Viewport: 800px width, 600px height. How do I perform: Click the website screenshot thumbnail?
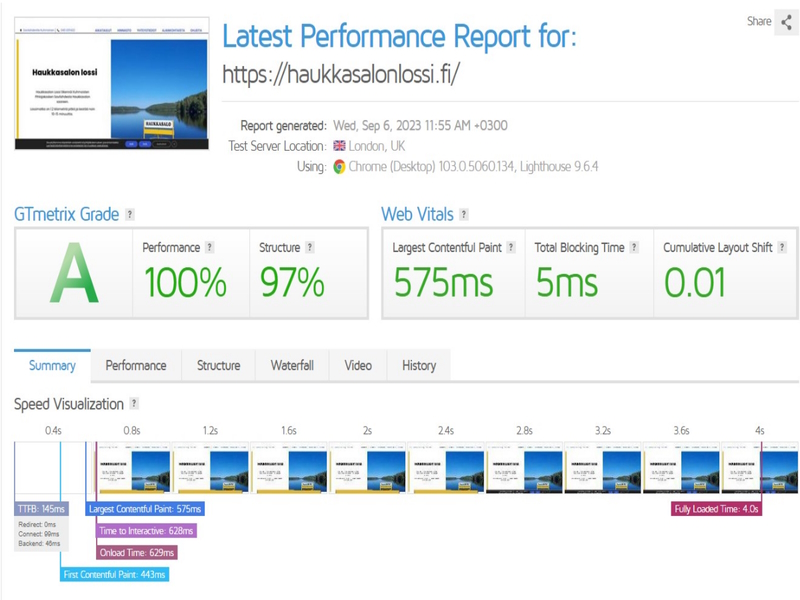(x=112, y=84)
